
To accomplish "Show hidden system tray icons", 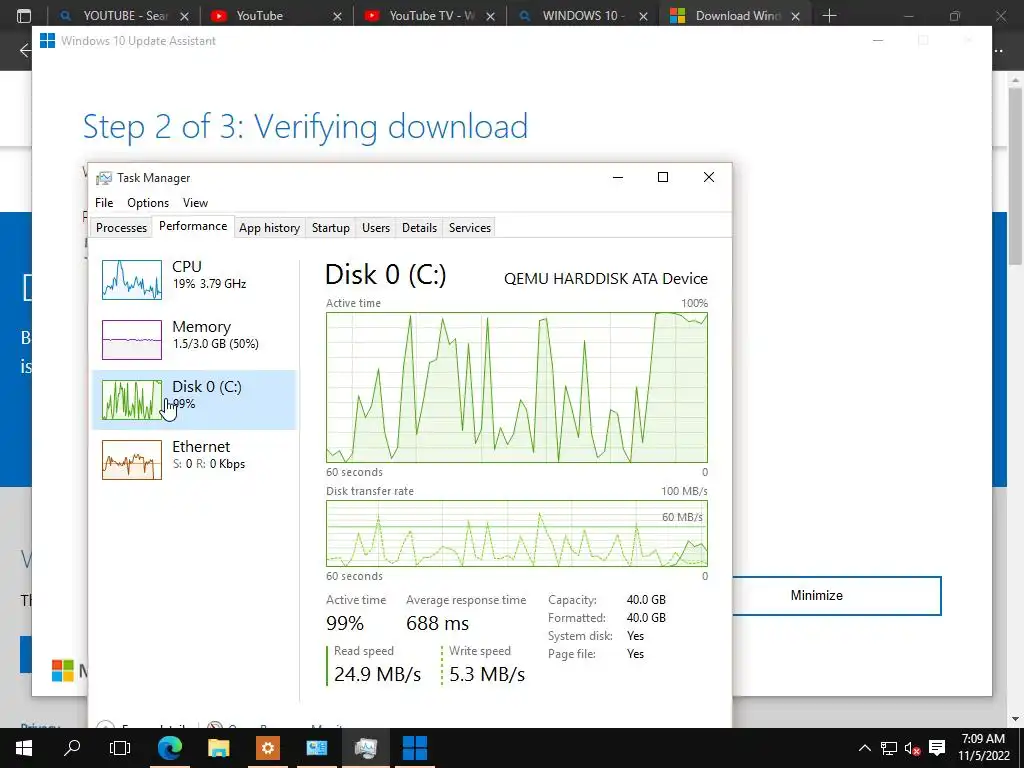I will pos(865,748).
